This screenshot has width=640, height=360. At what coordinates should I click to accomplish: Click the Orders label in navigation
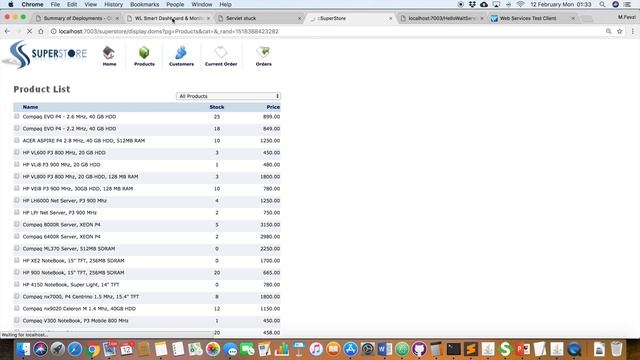coord(264,64)
